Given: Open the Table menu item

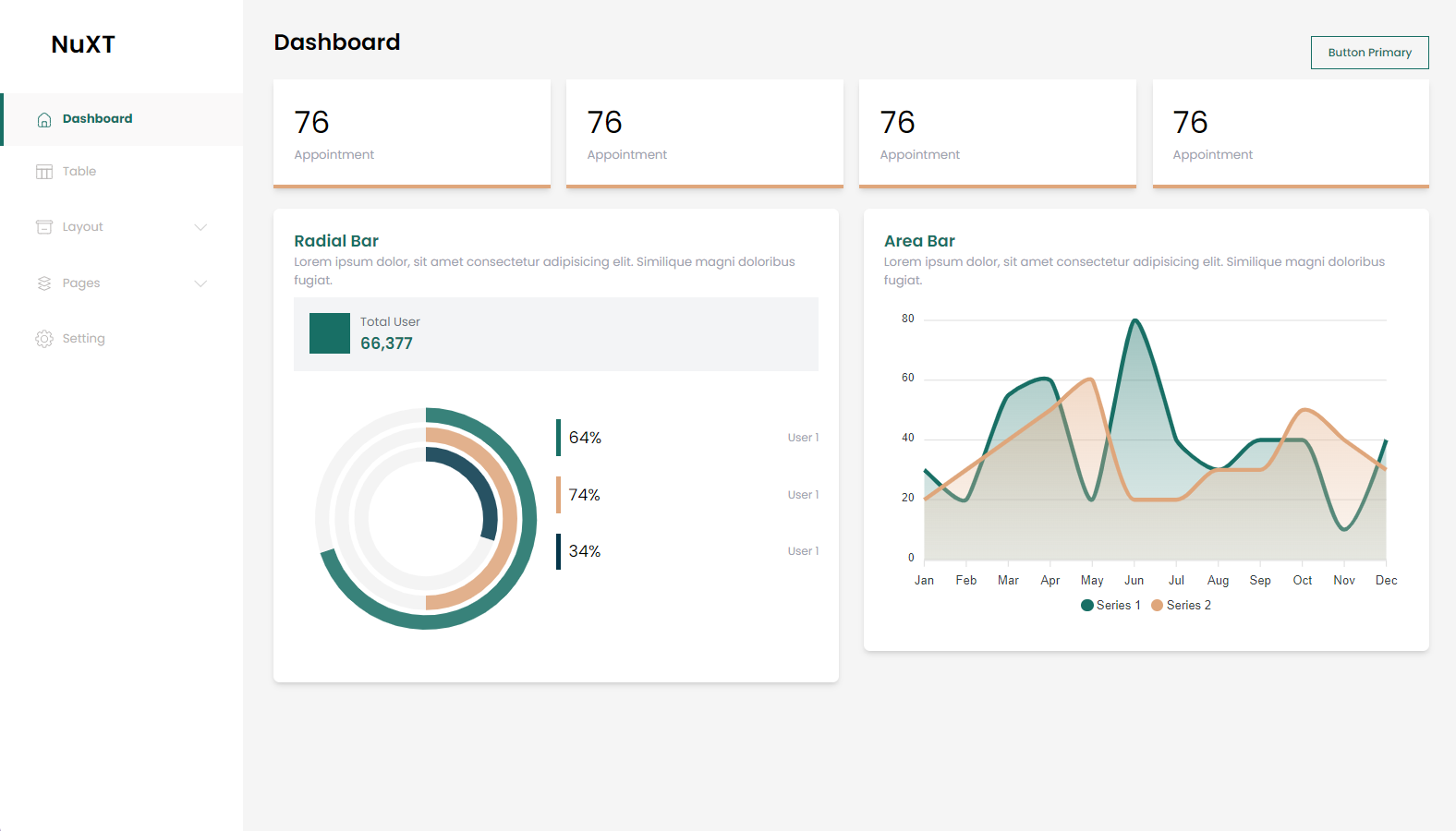Looking at the screenshot, I should tap(79, 172).
